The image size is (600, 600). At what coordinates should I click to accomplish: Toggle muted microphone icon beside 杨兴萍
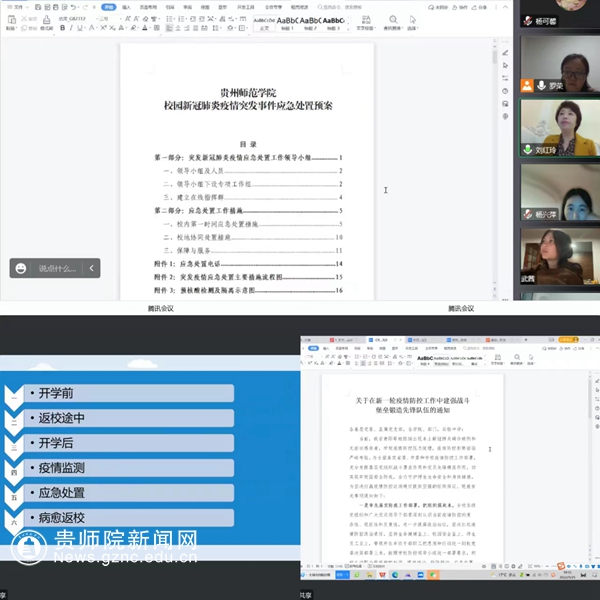[527, 214]
